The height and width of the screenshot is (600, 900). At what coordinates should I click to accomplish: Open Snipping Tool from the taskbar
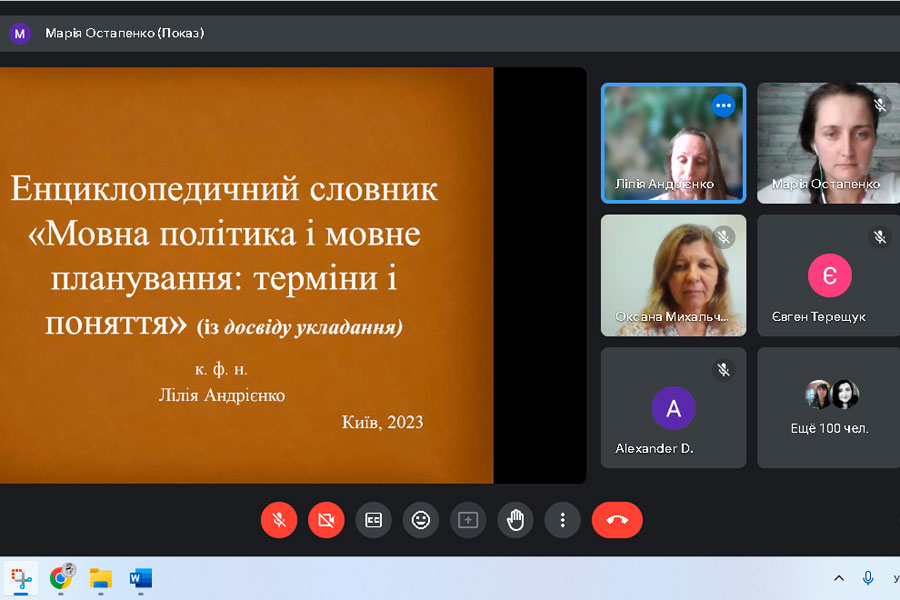(20, 578)
